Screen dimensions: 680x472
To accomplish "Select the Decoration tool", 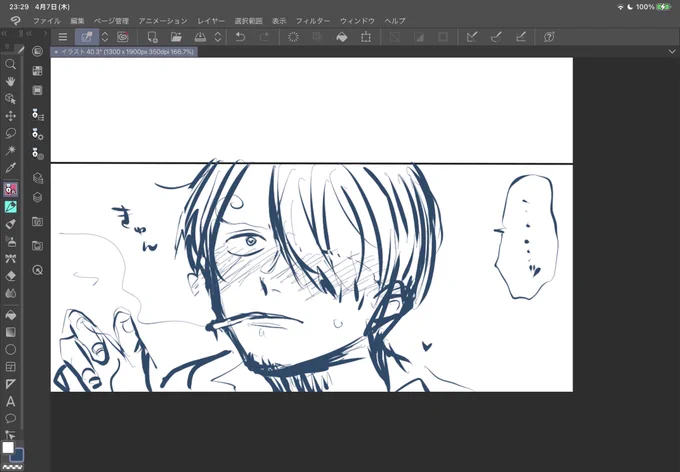I will pyautogui.click(x=10, y=259).
